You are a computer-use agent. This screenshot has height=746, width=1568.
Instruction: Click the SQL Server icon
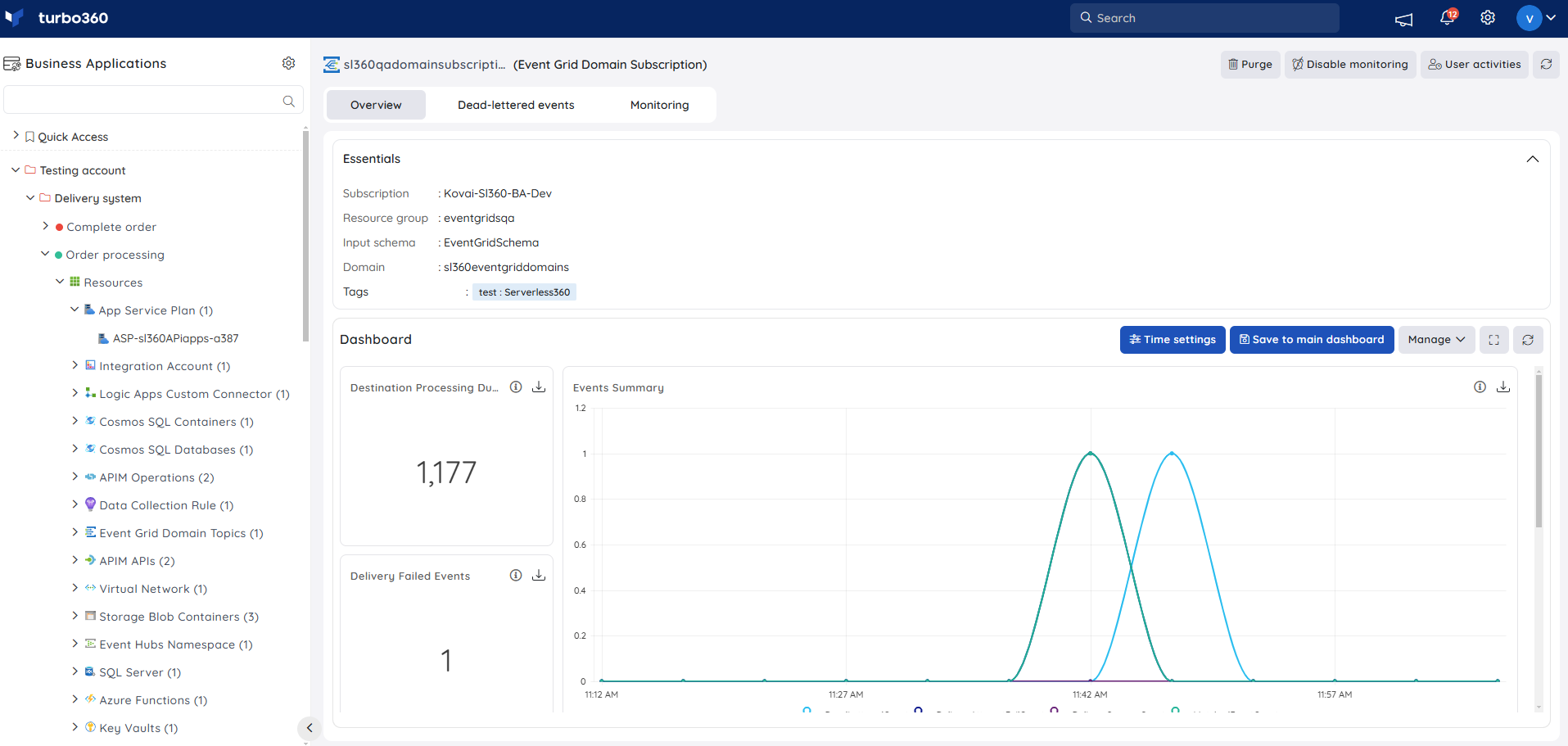pos(90,671)
